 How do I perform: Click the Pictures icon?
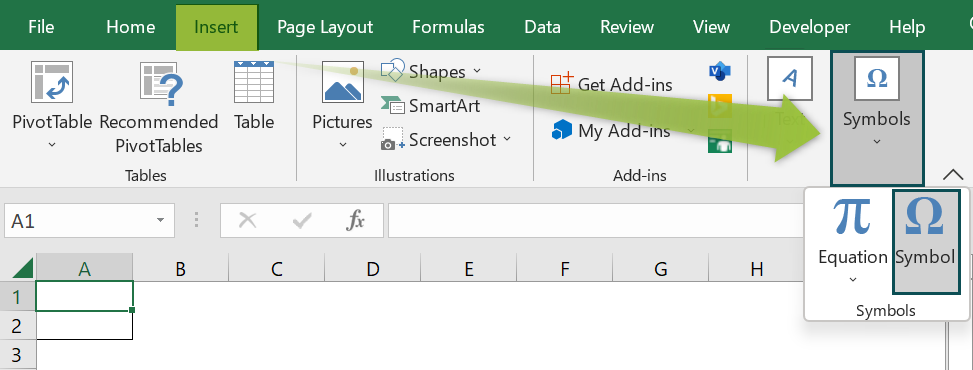pyautogui.click(x=343, y=82)
